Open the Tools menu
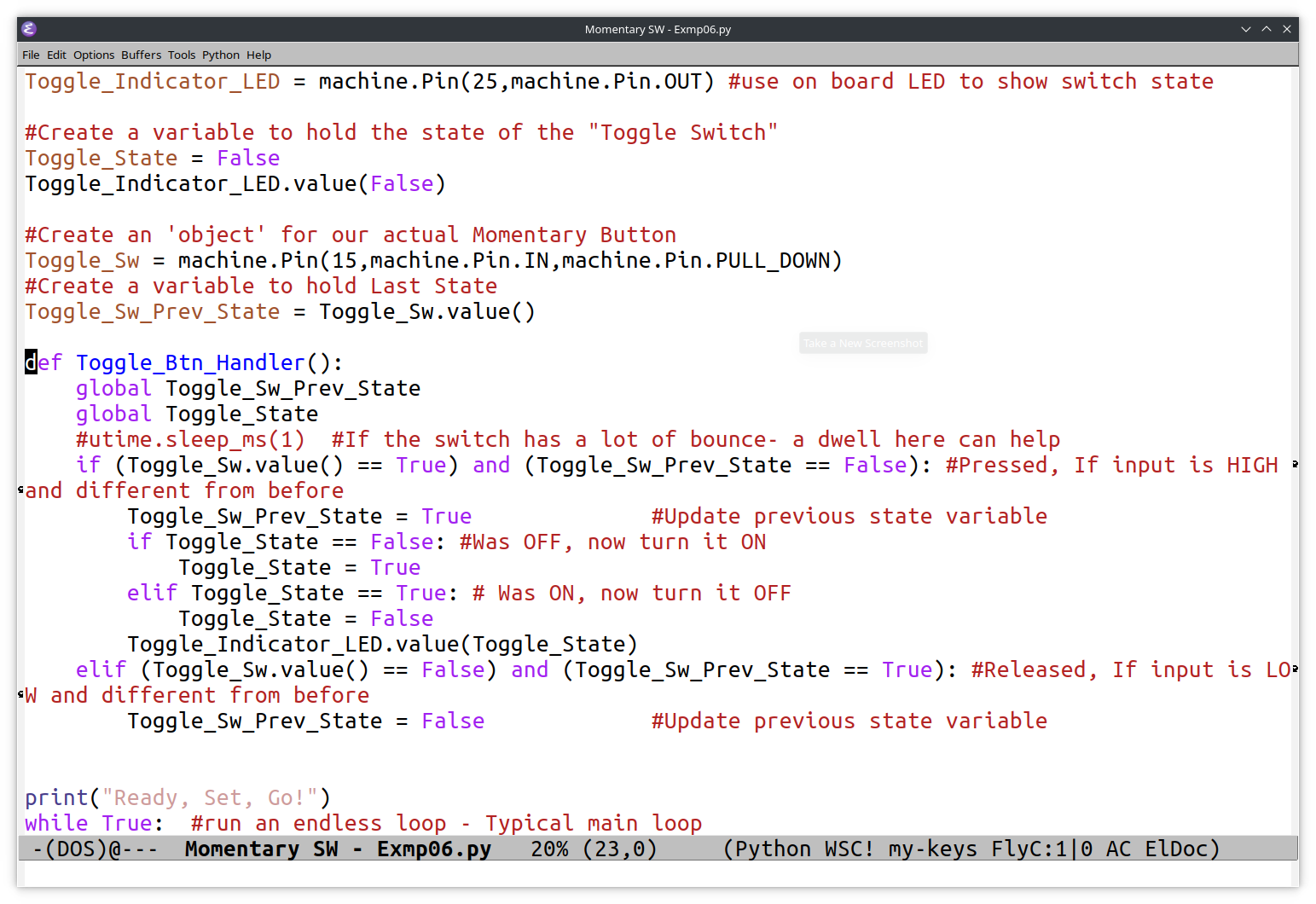The width and height of the screenshot is (1316, 904). (182, 55)
